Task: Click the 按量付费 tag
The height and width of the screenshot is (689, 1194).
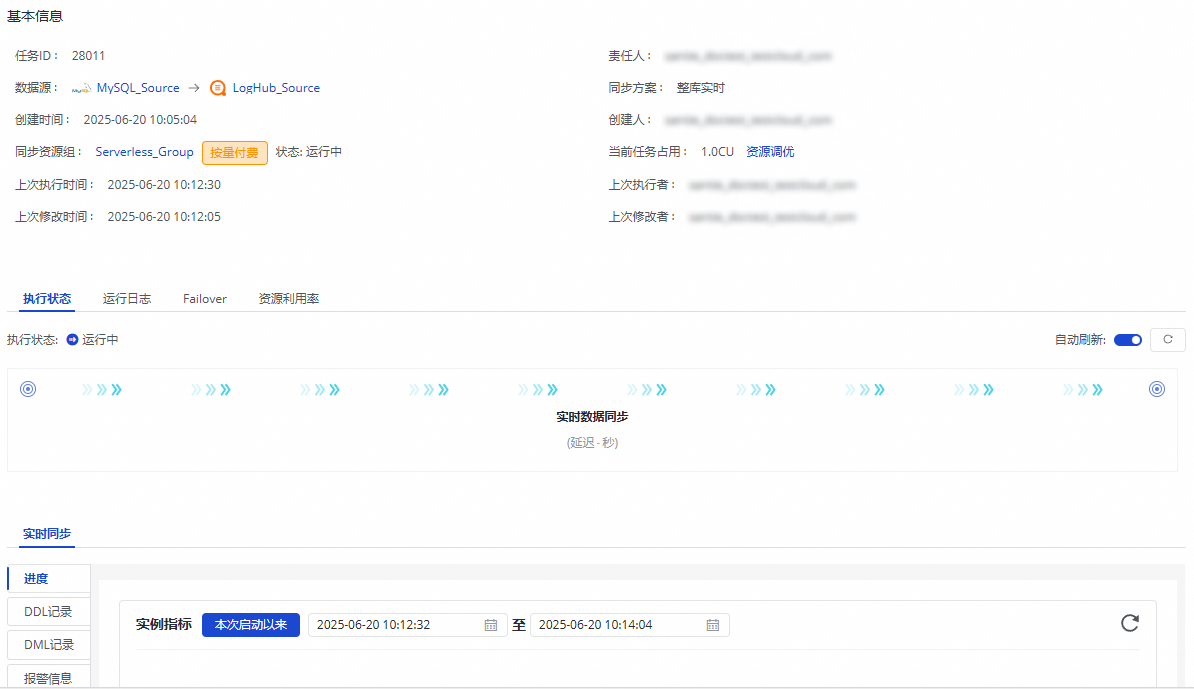Action: 235,153
